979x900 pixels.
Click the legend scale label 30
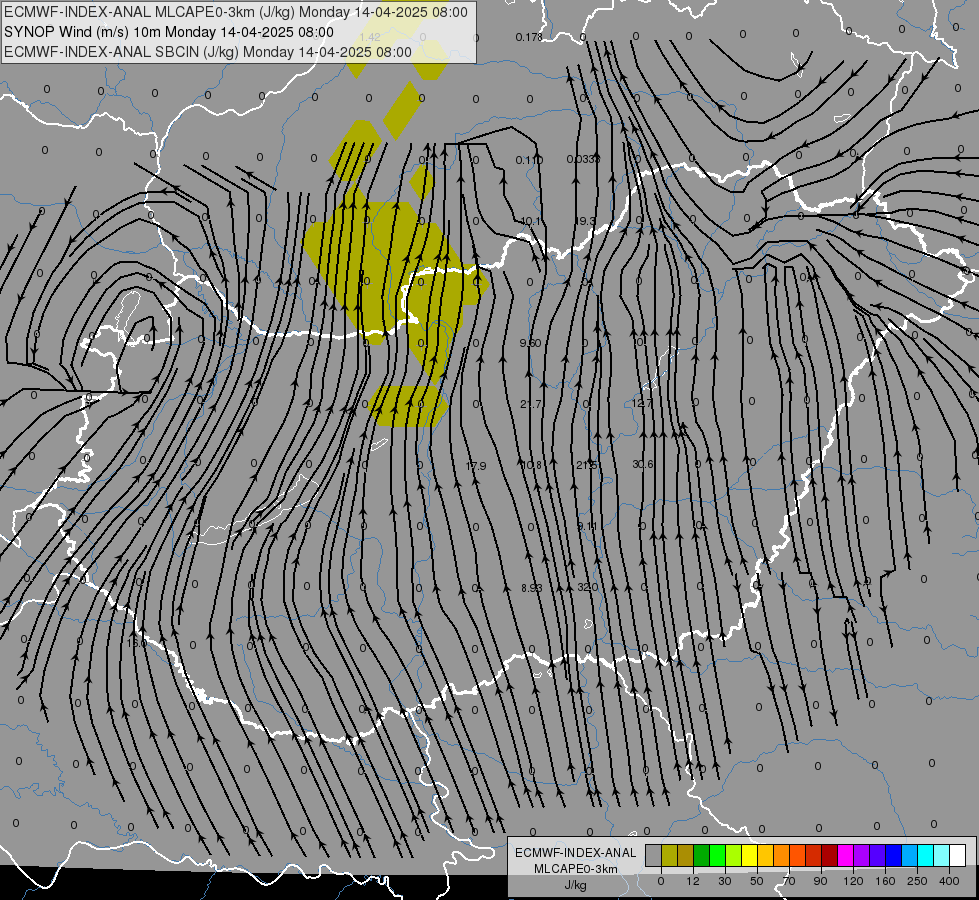tap(724, 881)
